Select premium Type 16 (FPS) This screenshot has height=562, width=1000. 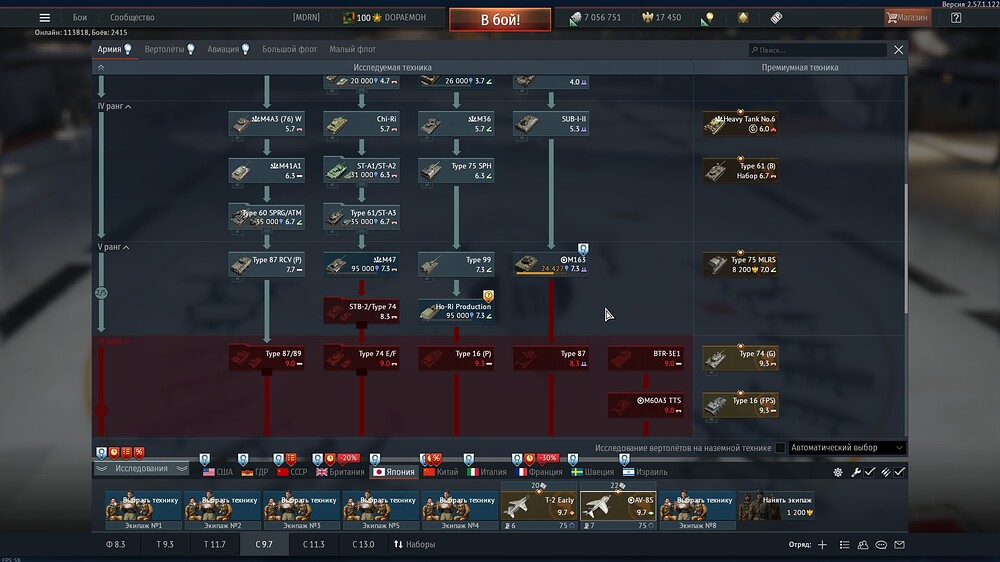[740, 405]
